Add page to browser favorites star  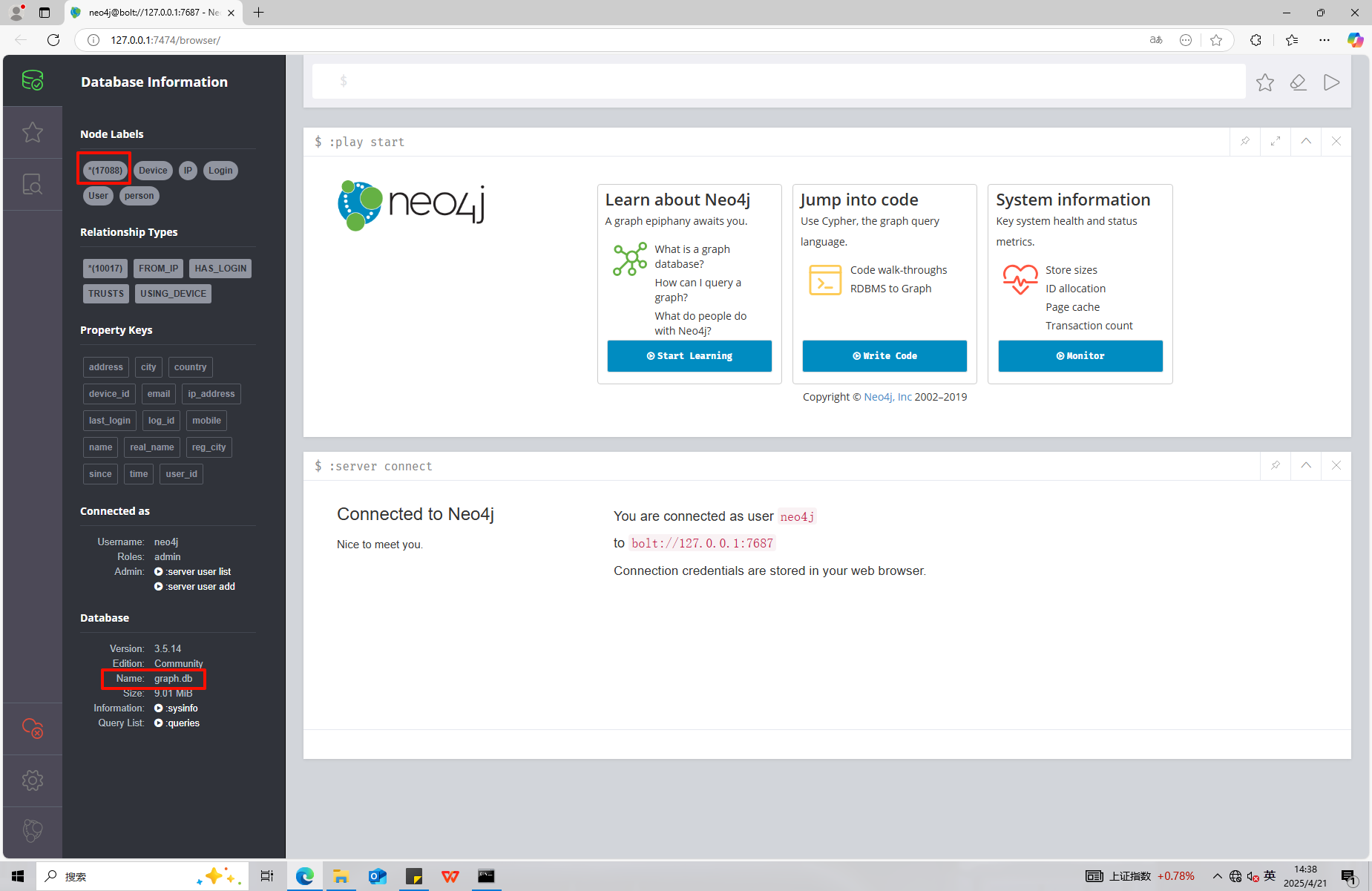[x=1216, y=40]
